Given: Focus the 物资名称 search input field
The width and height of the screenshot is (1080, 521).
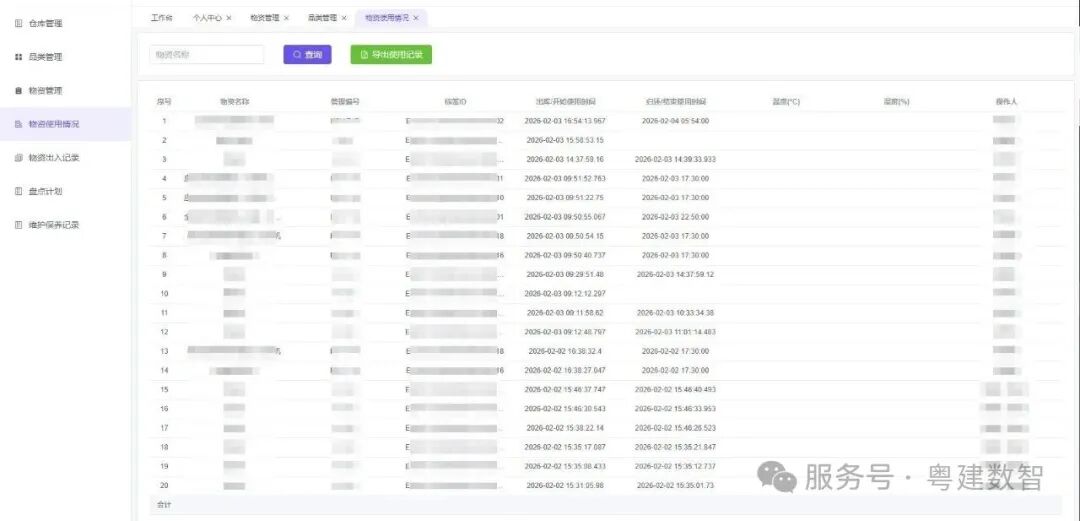Looking at the screenshot, I should [207, 54].
